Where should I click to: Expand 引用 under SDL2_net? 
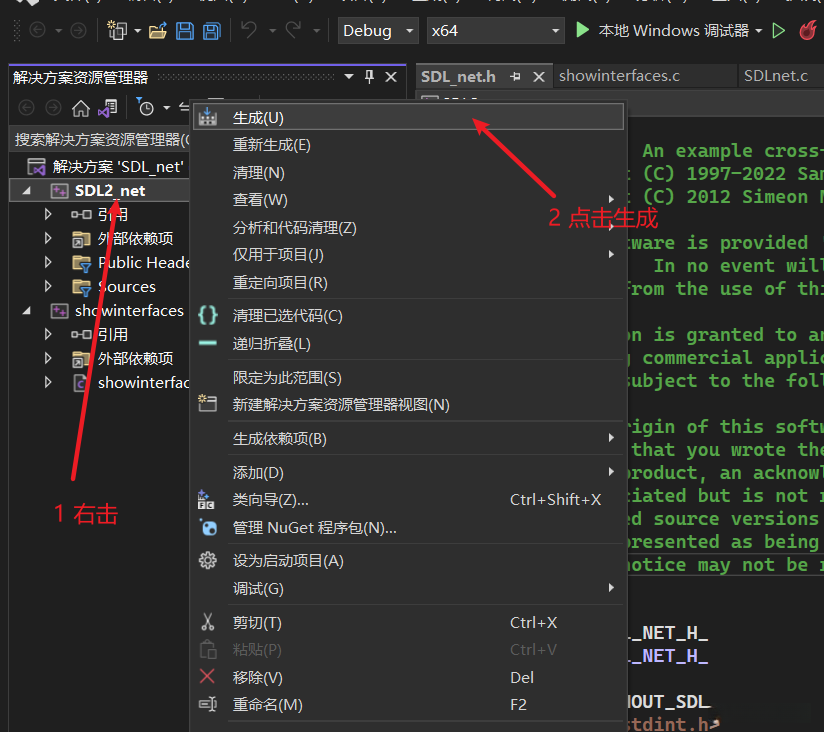click(x=48, y=214)
